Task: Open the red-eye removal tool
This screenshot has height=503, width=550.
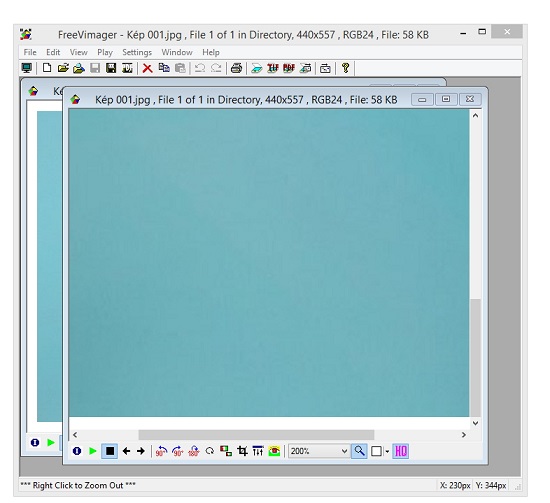Action: click(x=274, y=451)
